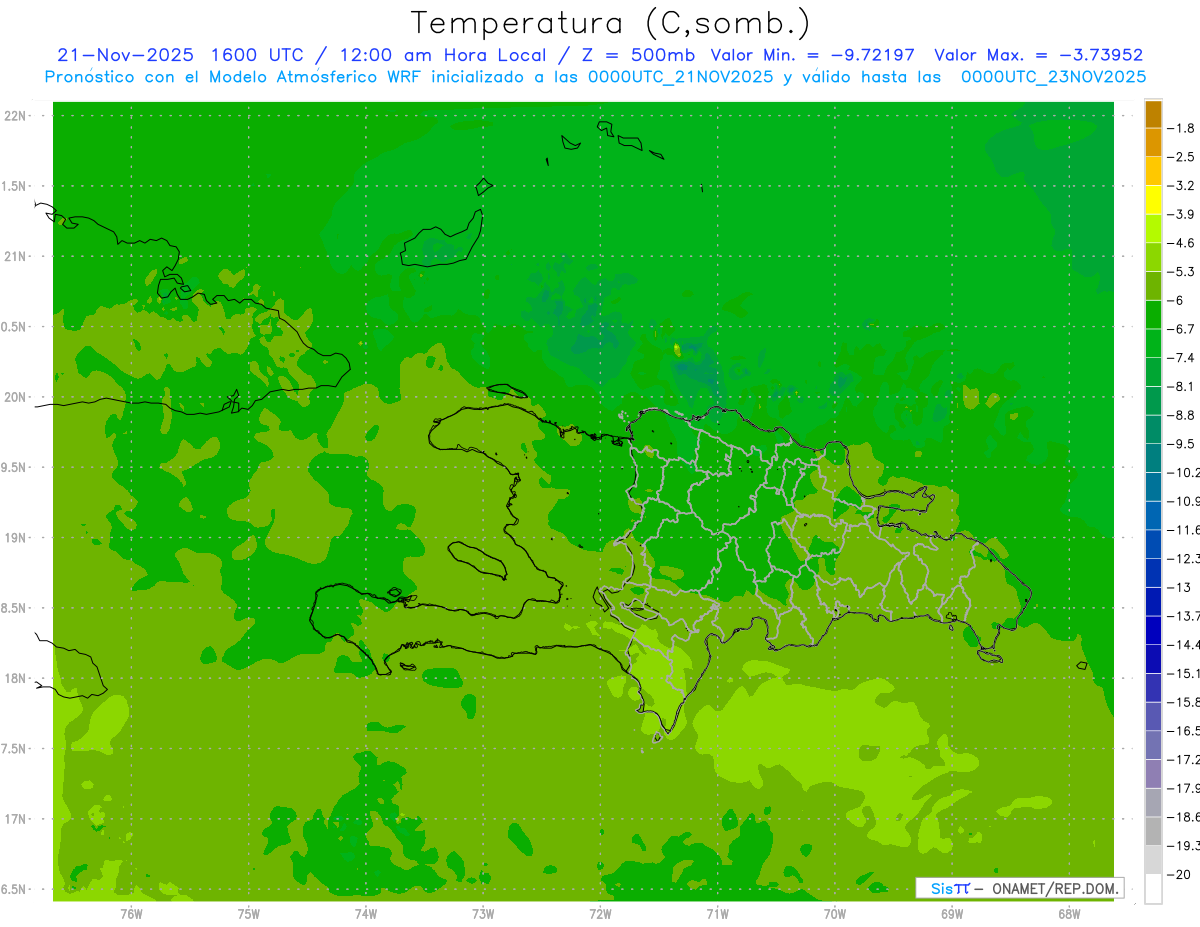Click the title 'Temperatura (C,somb.)'
Screen dimensions: 1200x927
[x=611, y=23]
